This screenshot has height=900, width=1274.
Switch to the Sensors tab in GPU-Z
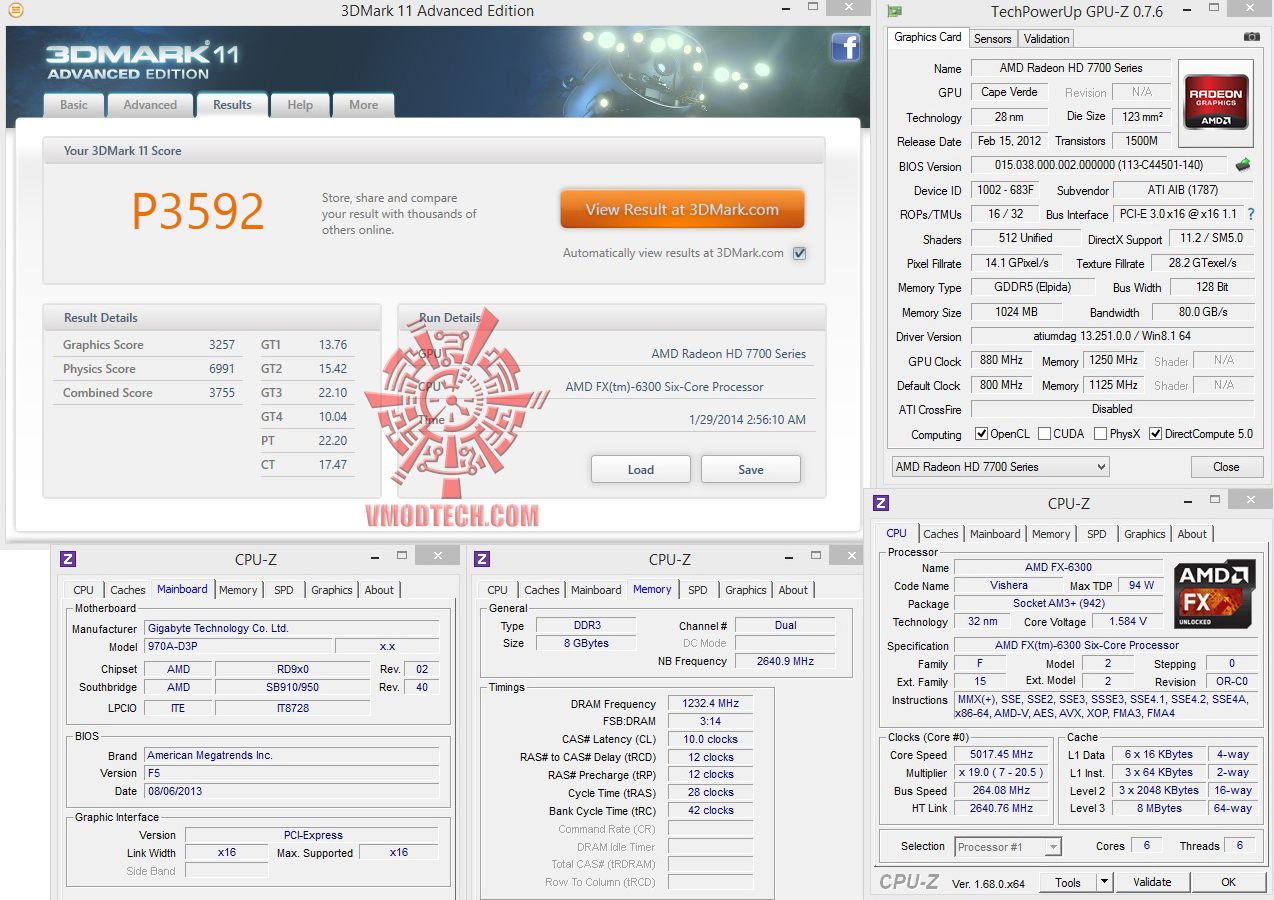pyautogui.click(x=992, y=38)
